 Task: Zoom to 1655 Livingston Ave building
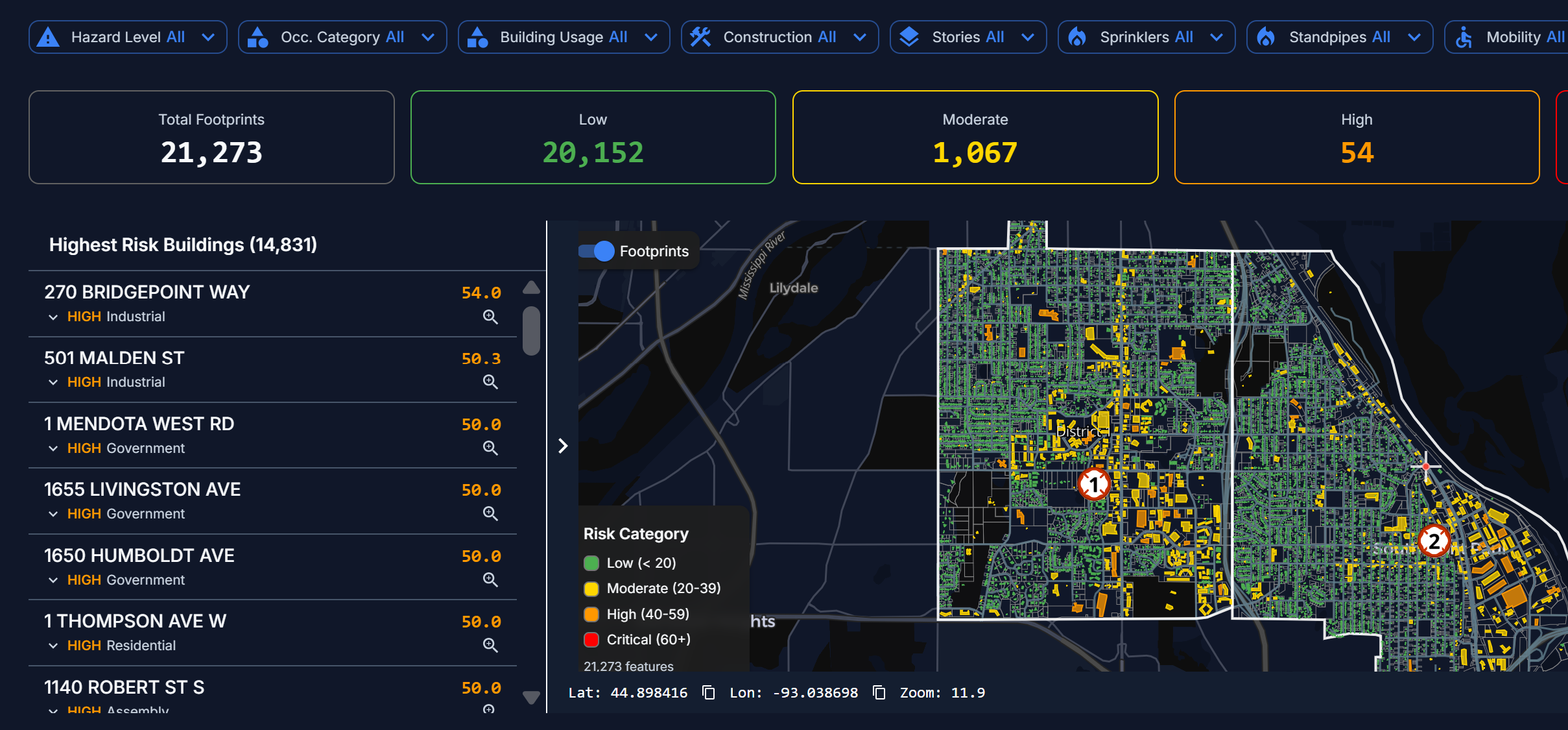(x=490, y=514)
